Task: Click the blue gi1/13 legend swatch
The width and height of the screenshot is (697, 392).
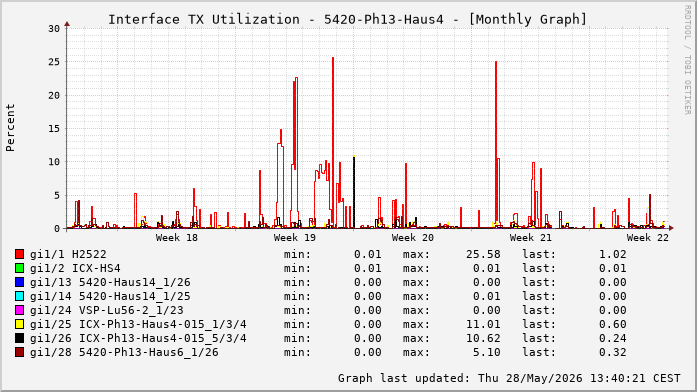Action: [x=19, y=282]
